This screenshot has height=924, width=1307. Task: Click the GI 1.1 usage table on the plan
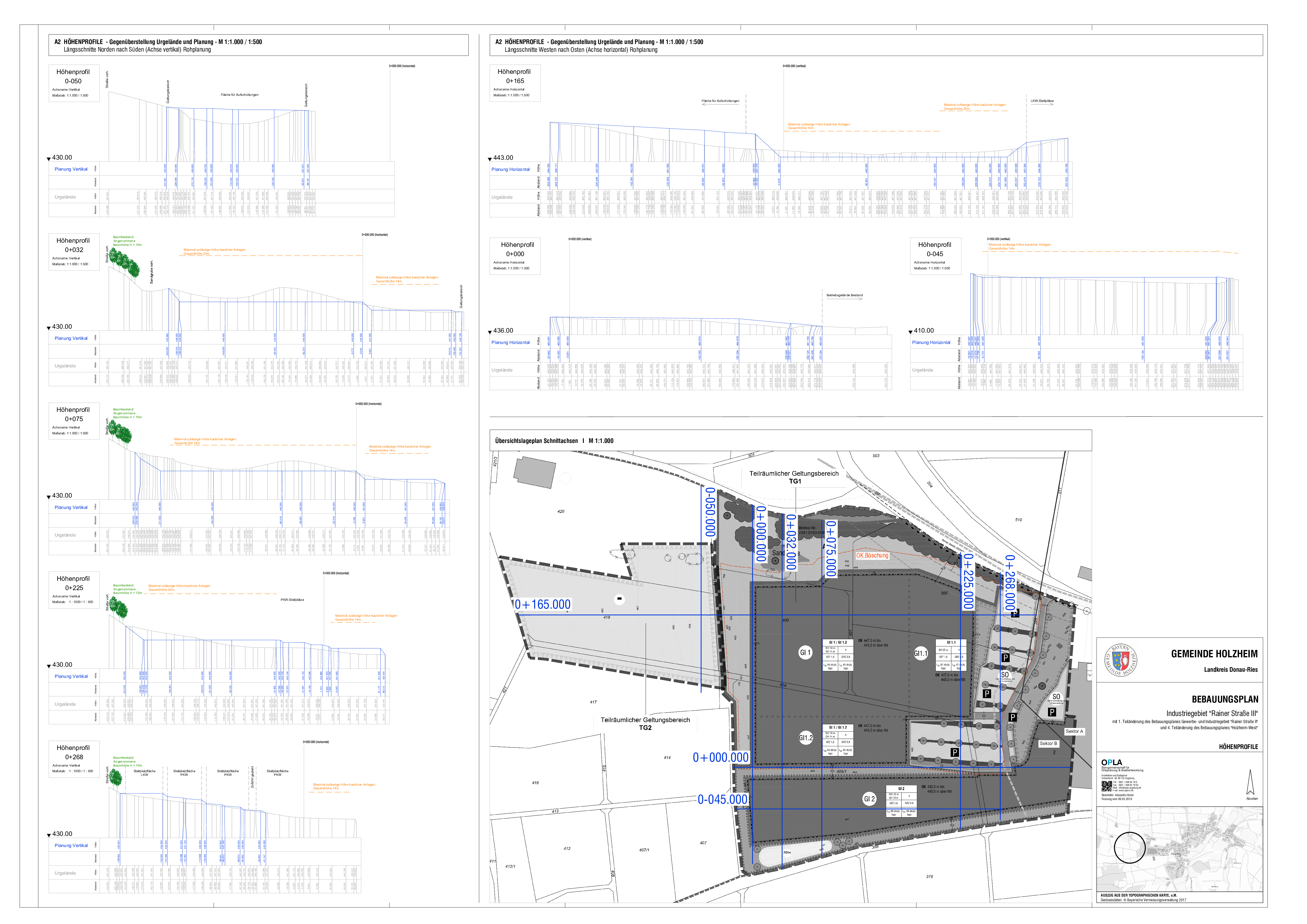click(951, 655)
